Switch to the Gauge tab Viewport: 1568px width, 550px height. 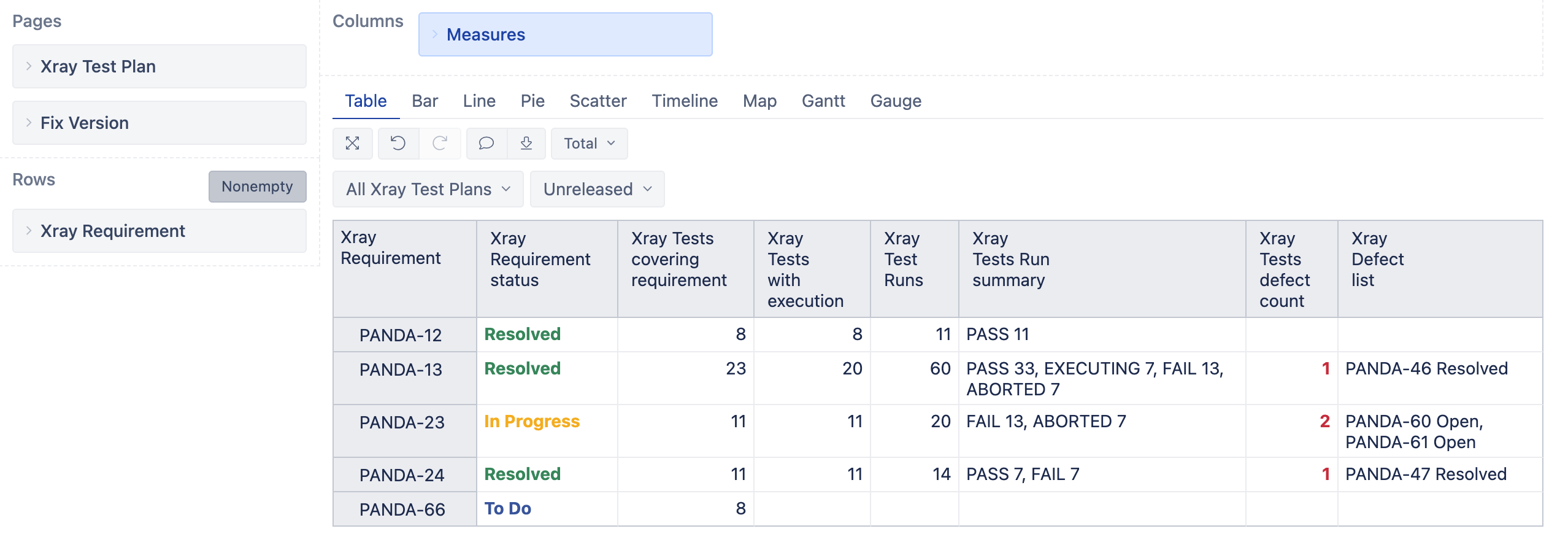point(896,101)
